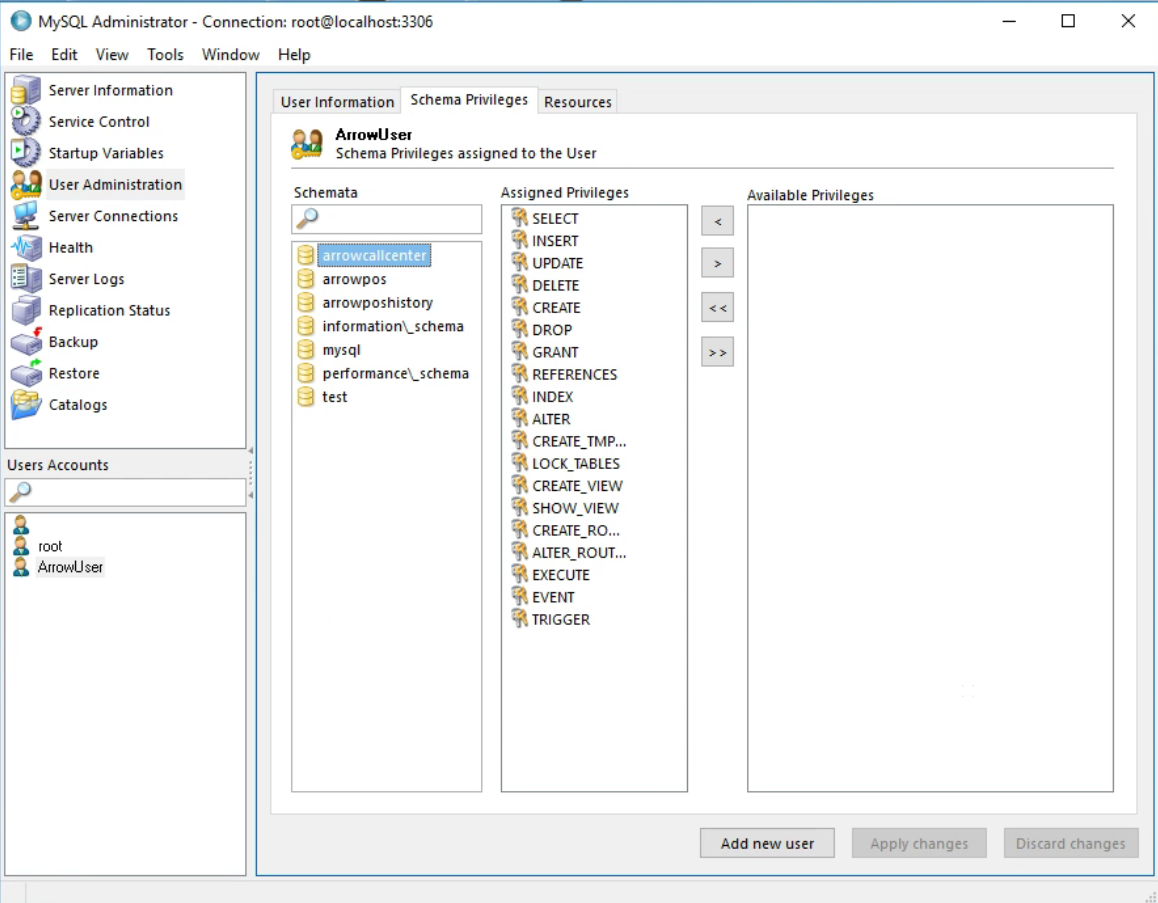
Task: Open Server Connections monitor icon
Action: pos(26,216)
